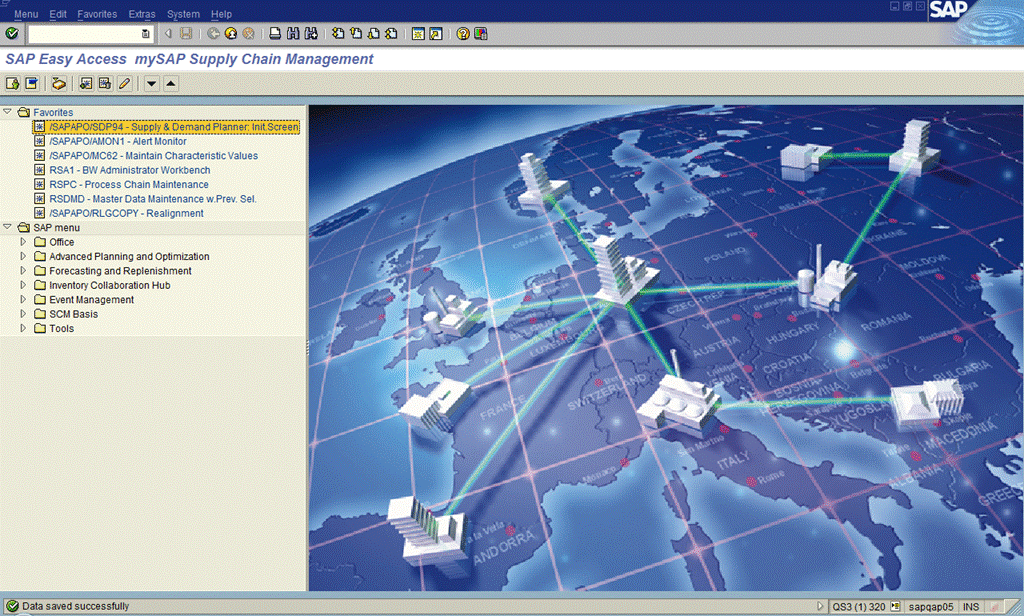
Task: Click the system info selector icon in status bar
Action: pos(895,606)
